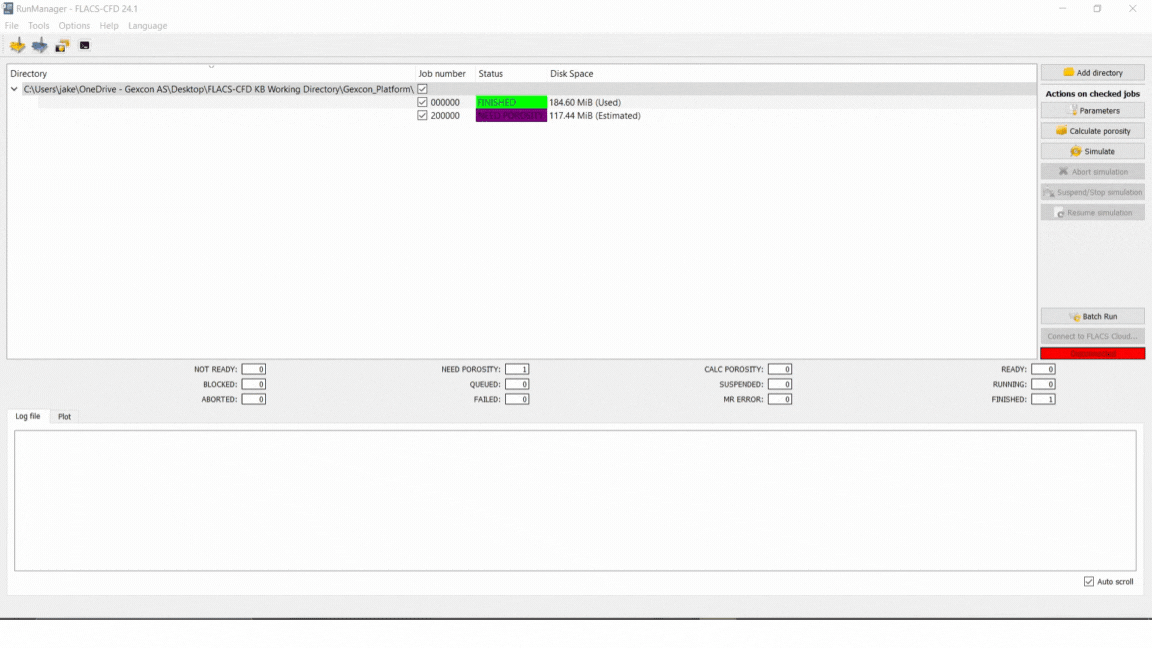Click the third toolbar icon with stacked windows
The width and height of the screenshot is (1152, 648).
pyautogui.click(x=62, y=46)
